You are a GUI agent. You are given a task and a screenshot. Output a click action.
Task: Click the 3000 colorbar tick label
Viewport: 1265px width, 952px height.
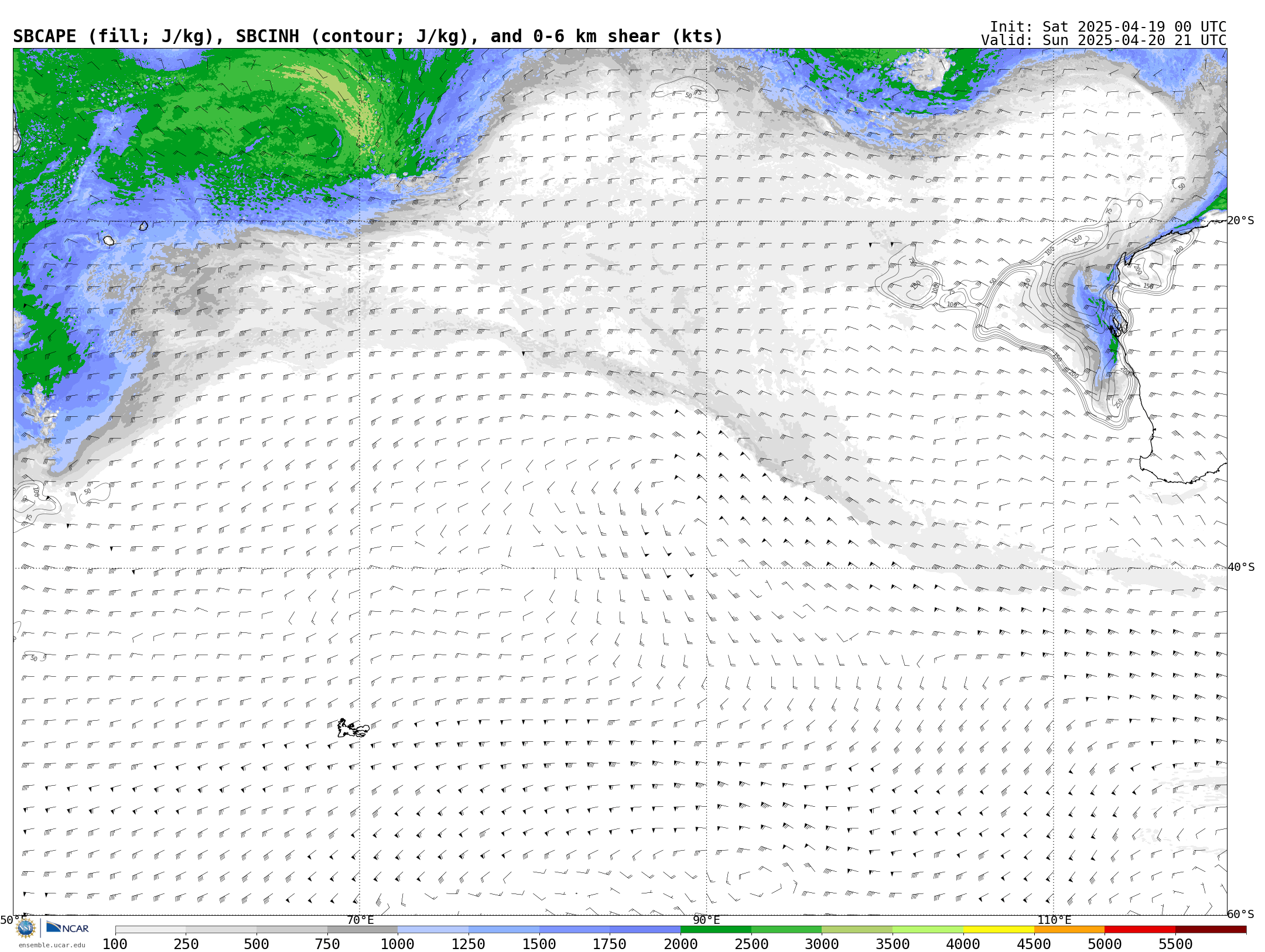coord(822,944)
